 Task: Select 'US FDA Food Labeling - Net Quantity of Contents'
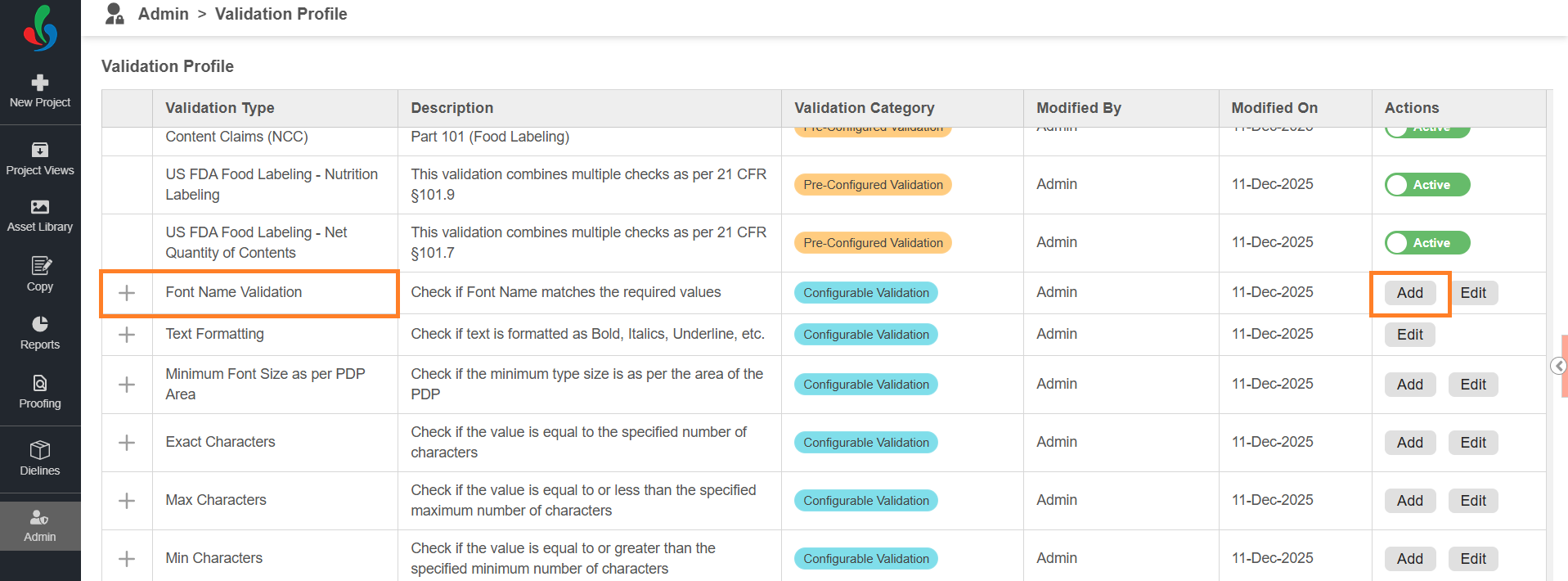[x=256, y=243]
